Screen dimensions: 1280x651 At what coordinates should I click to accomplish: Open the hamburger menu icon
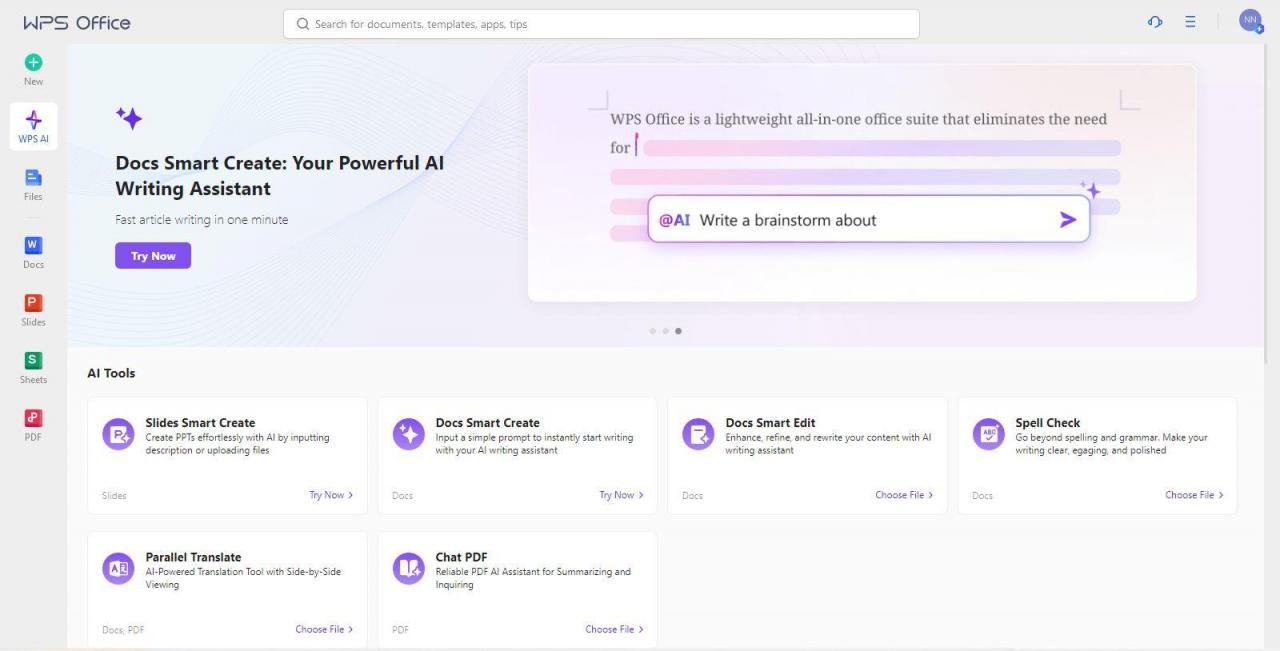(x=1190, y=22)
